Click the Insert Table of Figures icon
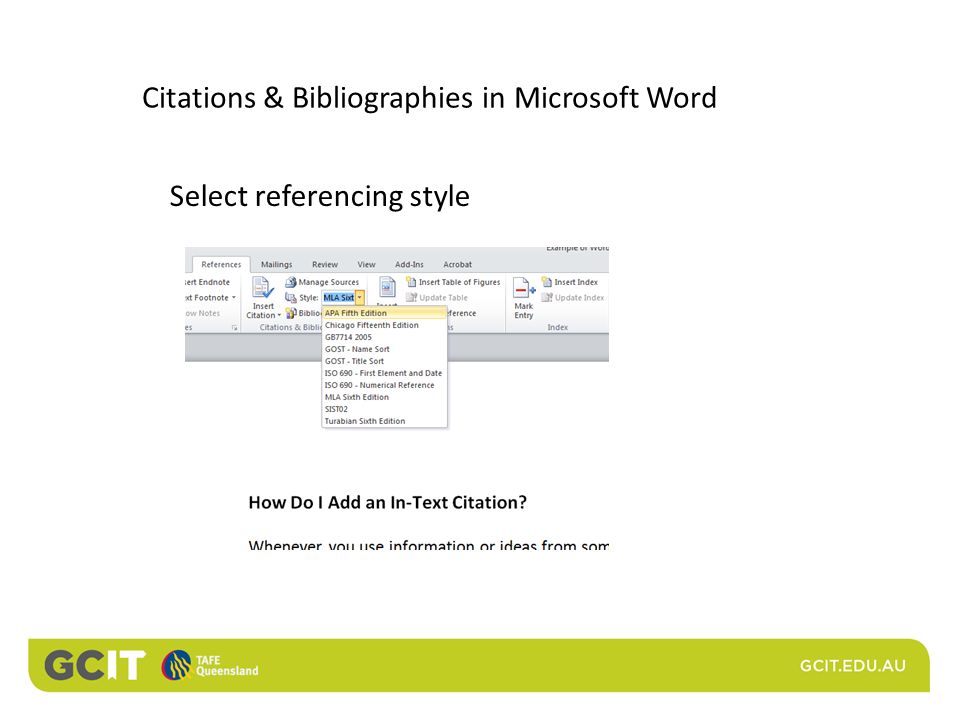The width and height of the screenshot is (960, 720). point(411,282)
